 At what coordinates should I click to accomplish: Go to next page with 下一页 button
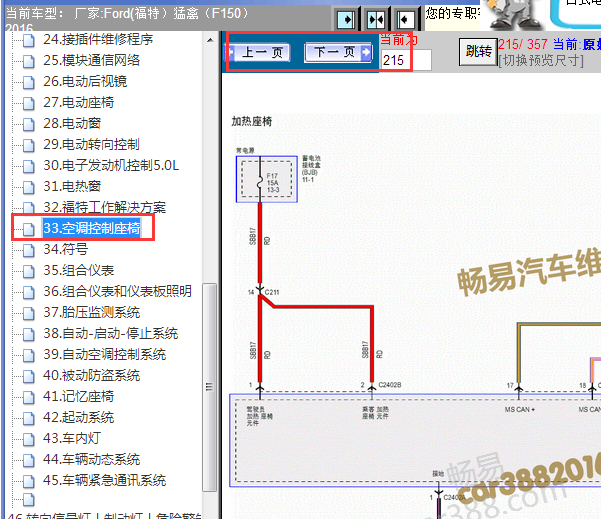pos(338,52)
